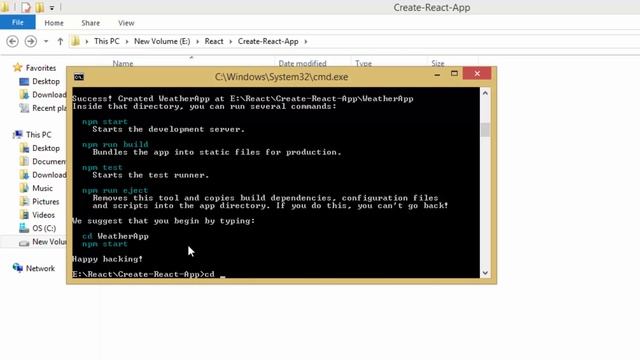Open recent locations dropdown arrow
640x360 pixels.
click(x=46, y=41)
